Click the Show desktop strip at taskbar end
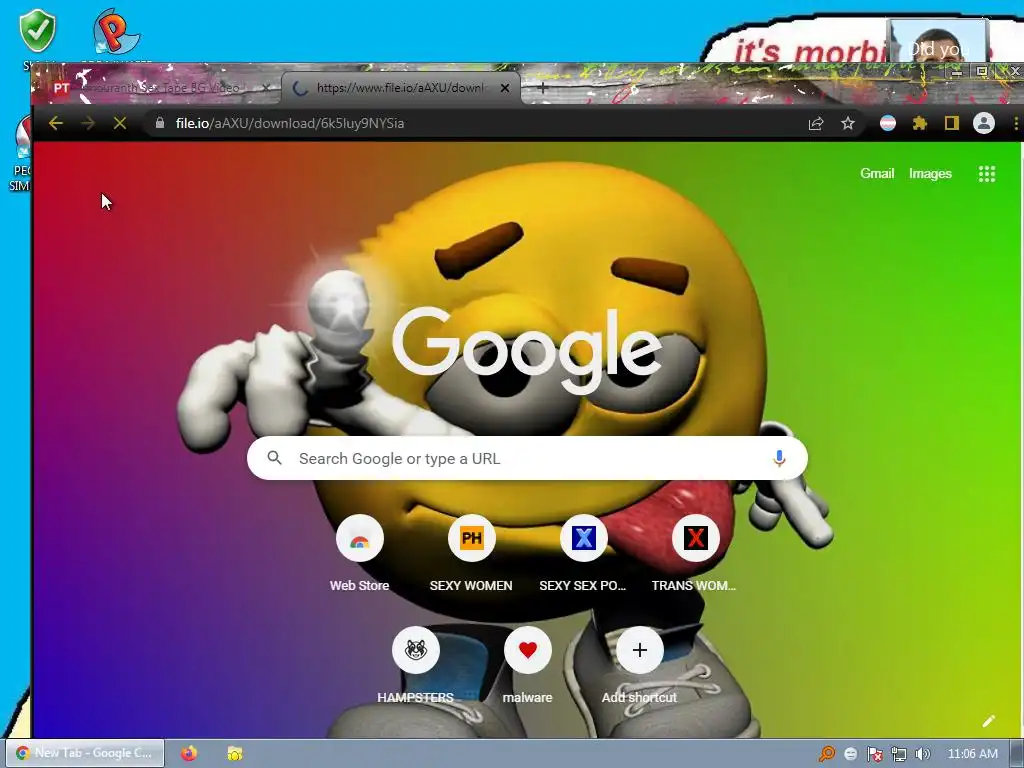The image size is (1024, 768). coord(1017,754)
